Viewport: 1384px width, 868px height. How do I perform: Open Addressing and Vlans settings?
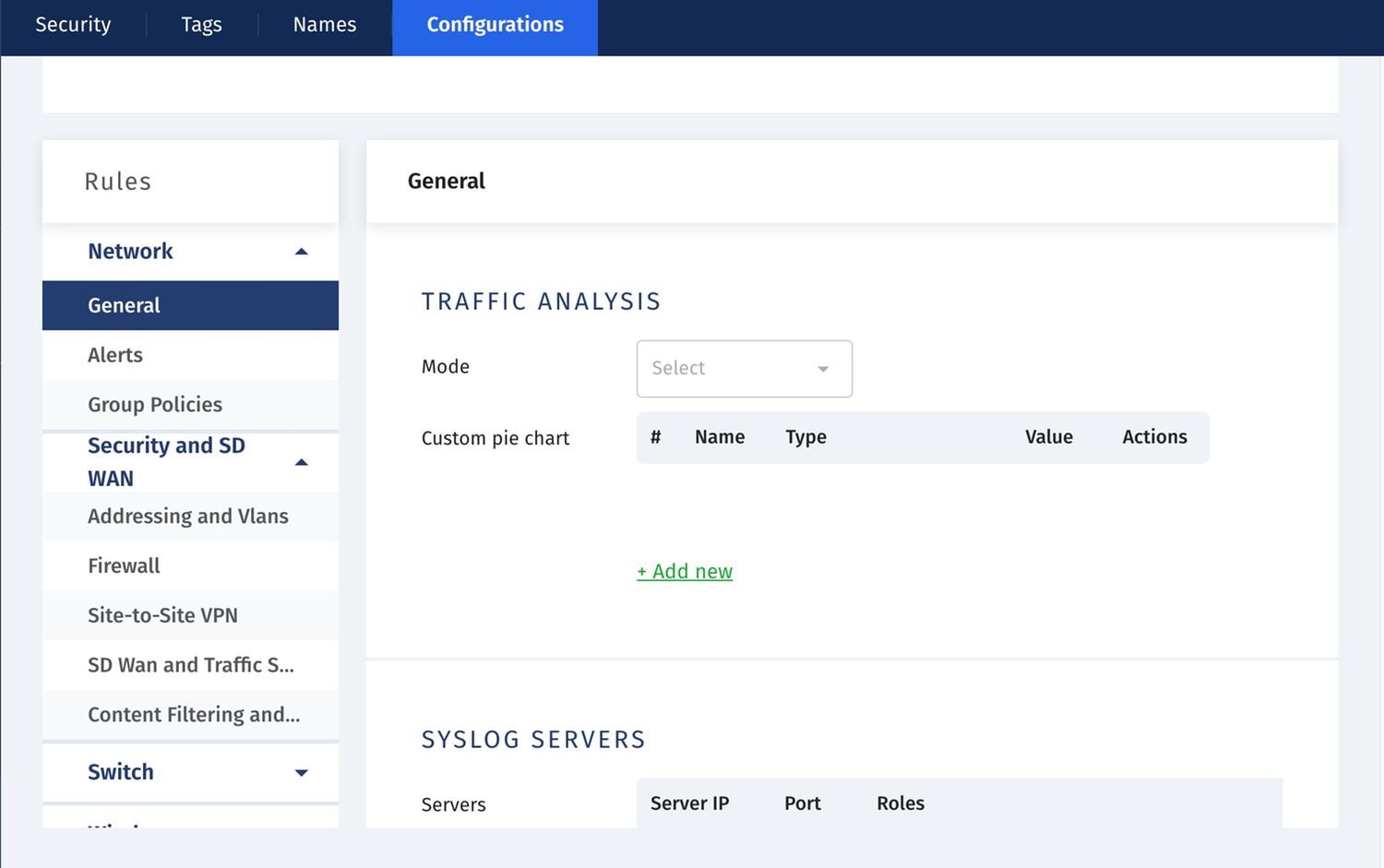(x=188, y=516)
